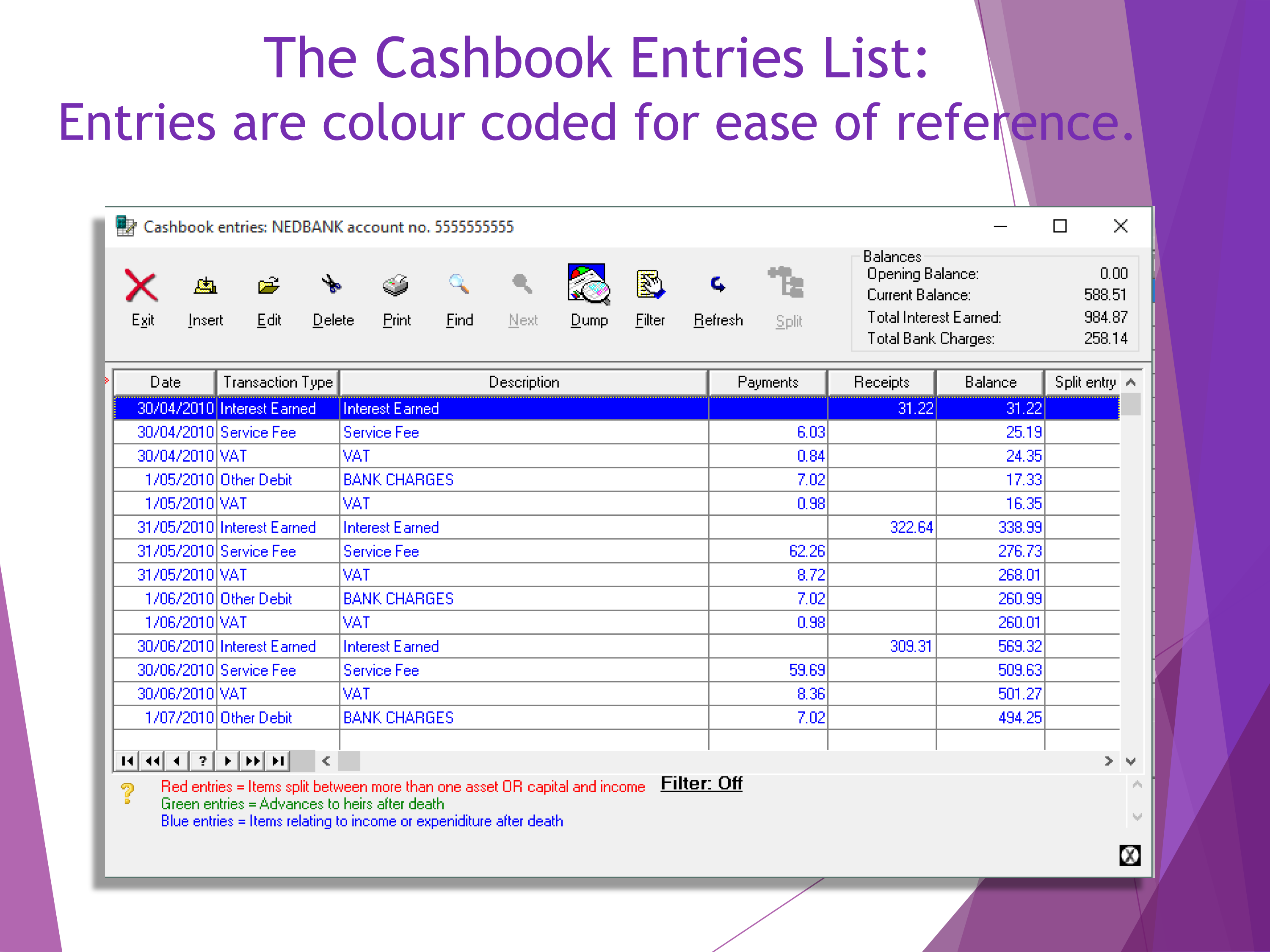Click the Red entries legend text
The image size is (1270, 952).
click(403, 787)
